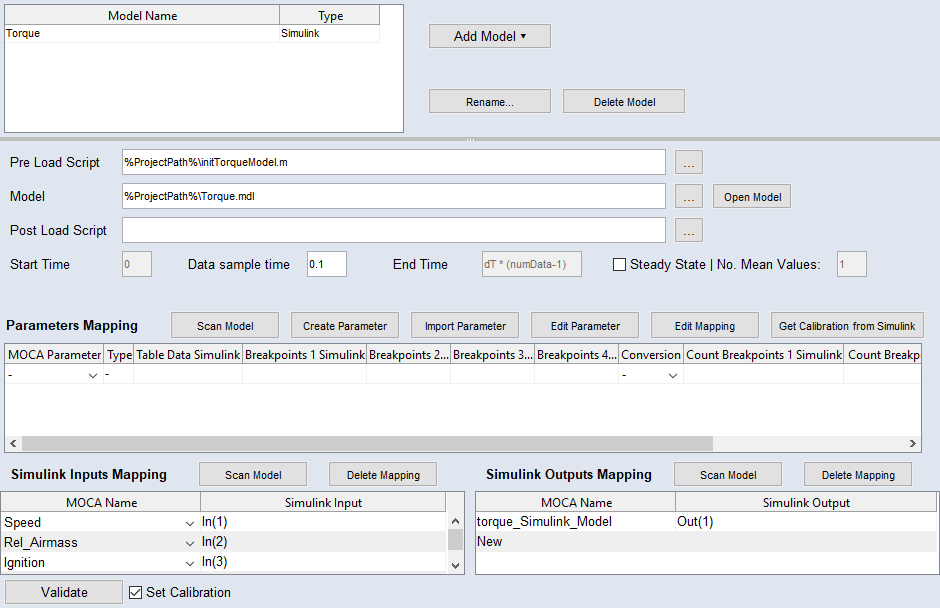Uncheck the Set Calibration checkbox
Image resolution: width=940 pixels, height=608 pixels.
136,593
